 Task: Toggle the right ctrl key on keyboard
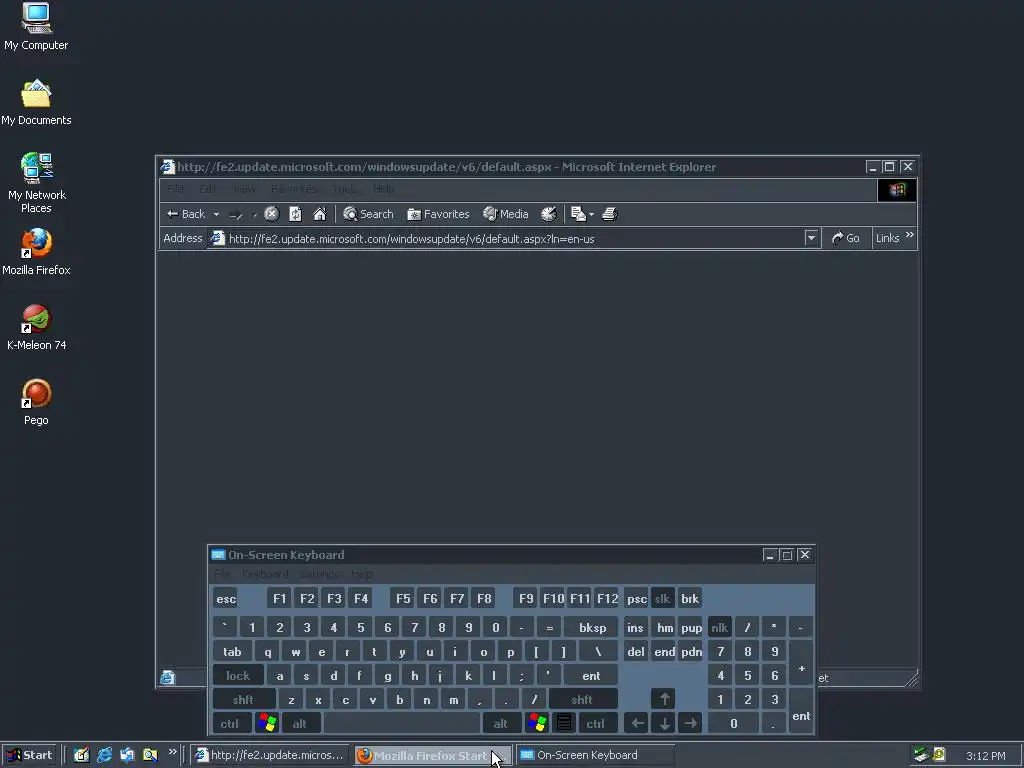pos(596,724)
